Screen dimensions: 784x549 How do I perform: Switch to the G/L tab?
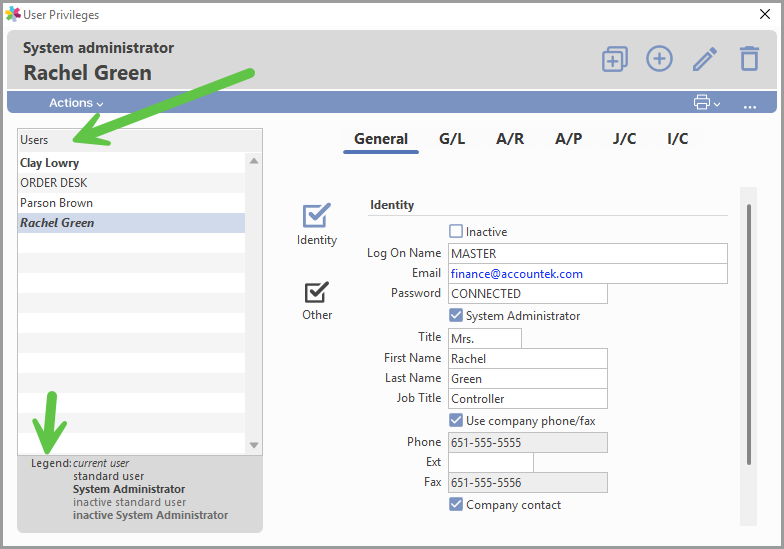452,139
